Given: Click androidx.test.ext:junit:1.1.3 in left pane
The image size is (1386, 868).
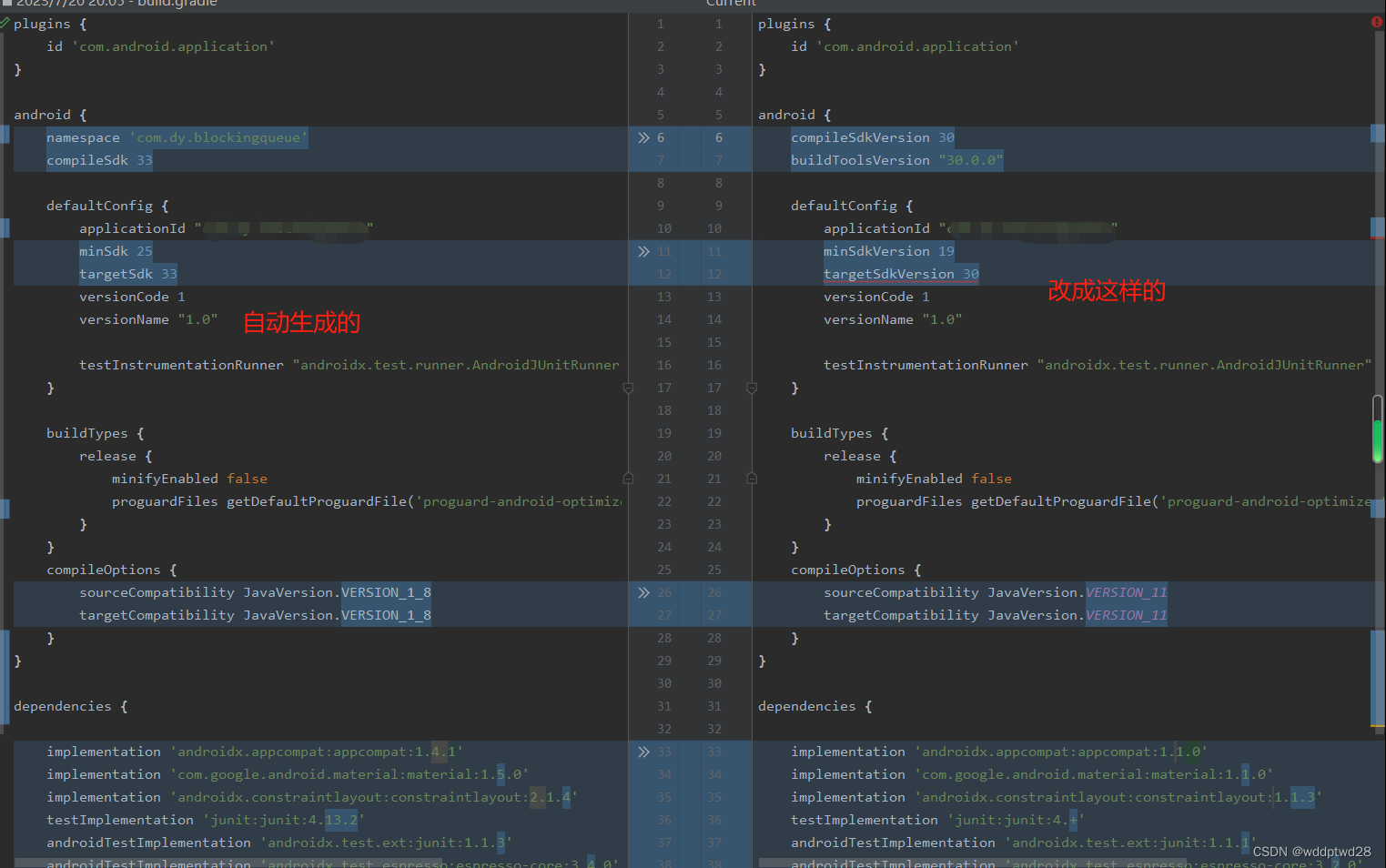Looking at the screenshot, I should tap(279, 843).
